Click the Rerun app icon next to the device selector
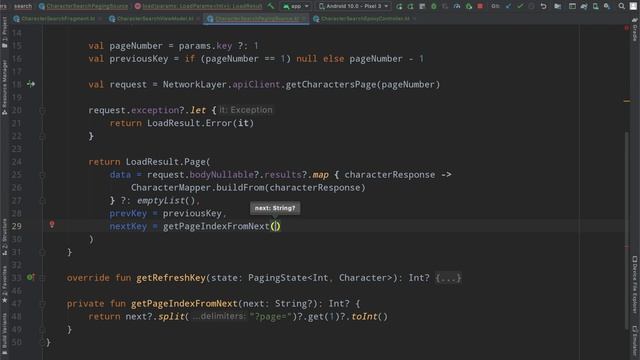The image size is (640, 360). (399, 6)
